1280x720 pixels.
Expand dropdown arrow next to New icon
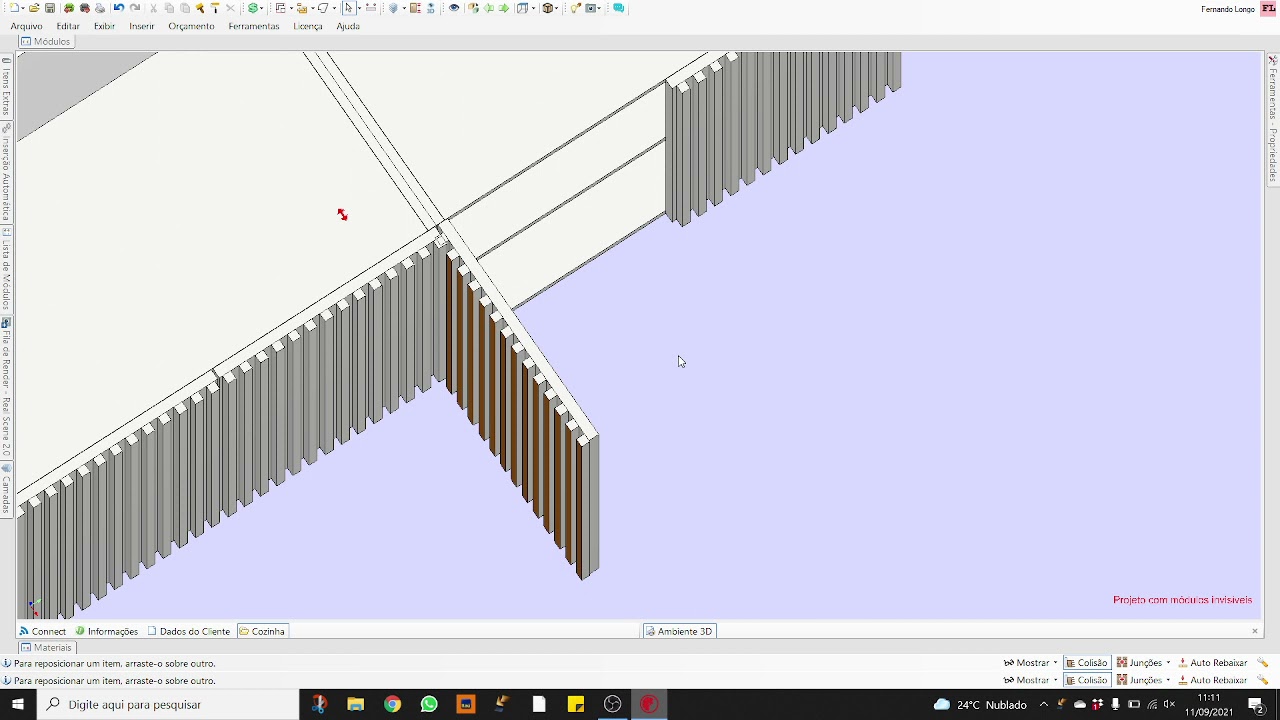click(23, 8)
